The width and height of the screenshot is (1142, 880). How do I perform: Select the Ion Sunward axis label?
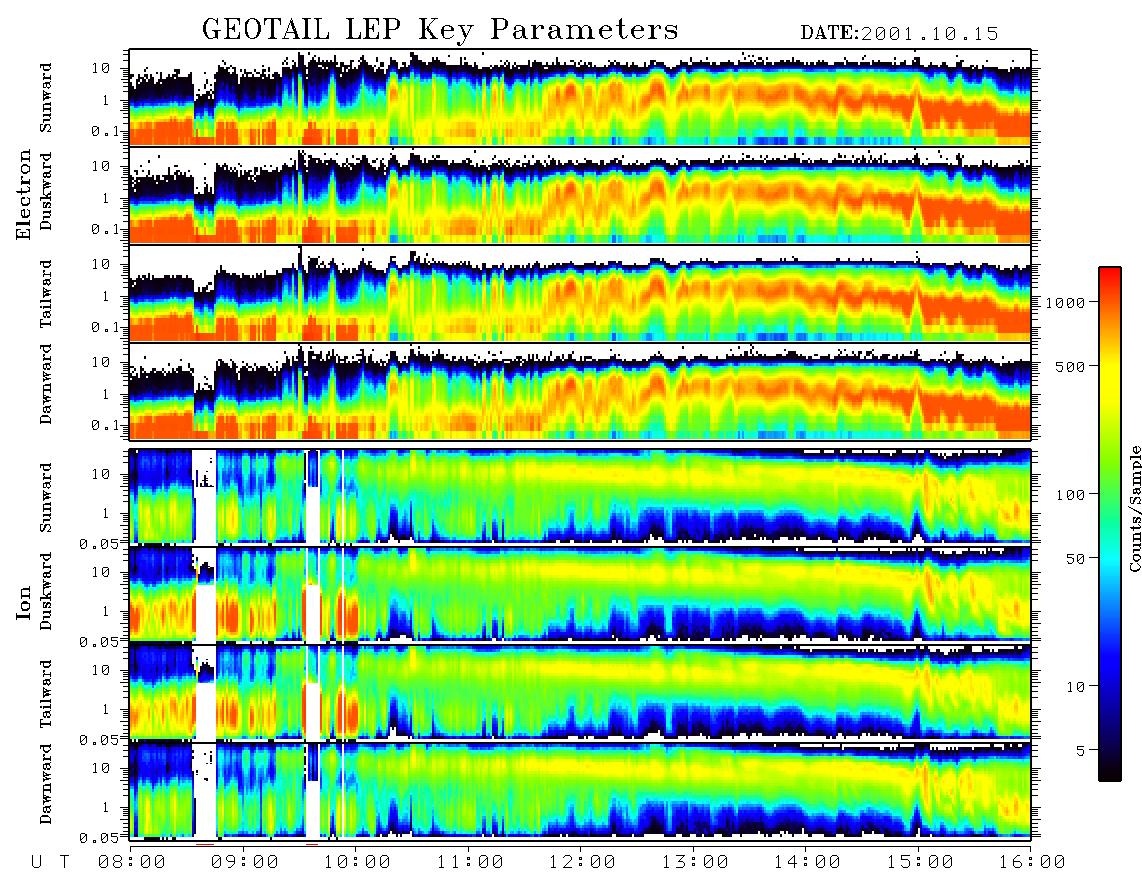pyautogui.click(x=46, y=497)
